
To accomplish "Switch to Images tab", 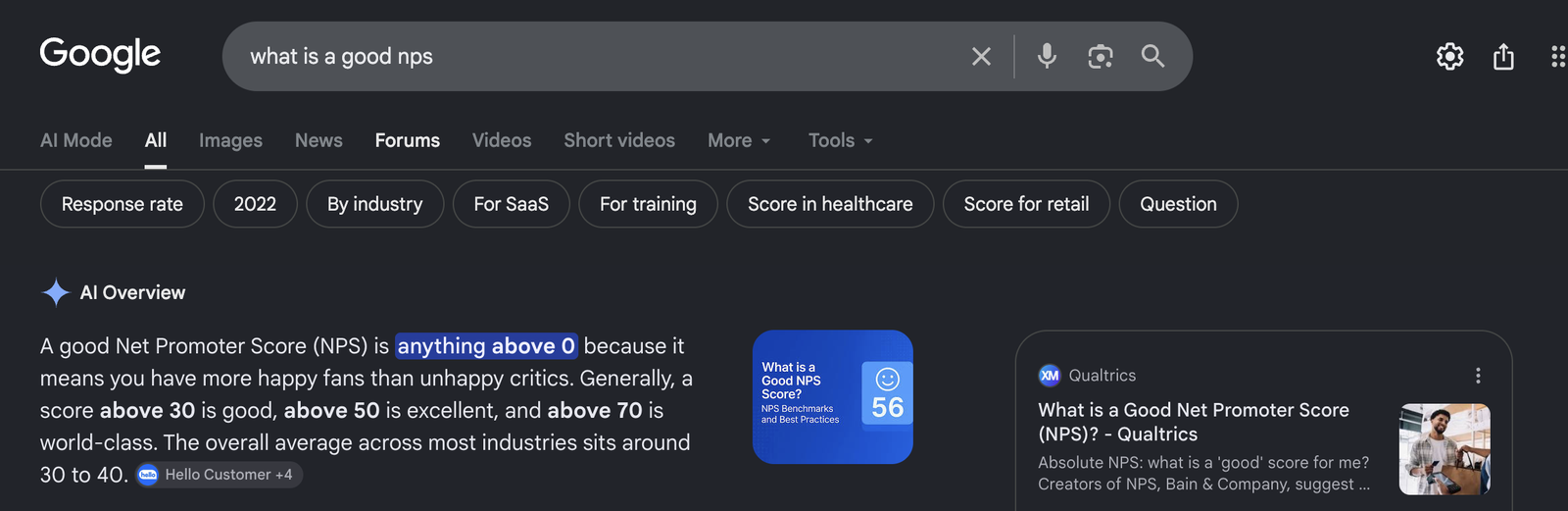I will tap(230, 140).
